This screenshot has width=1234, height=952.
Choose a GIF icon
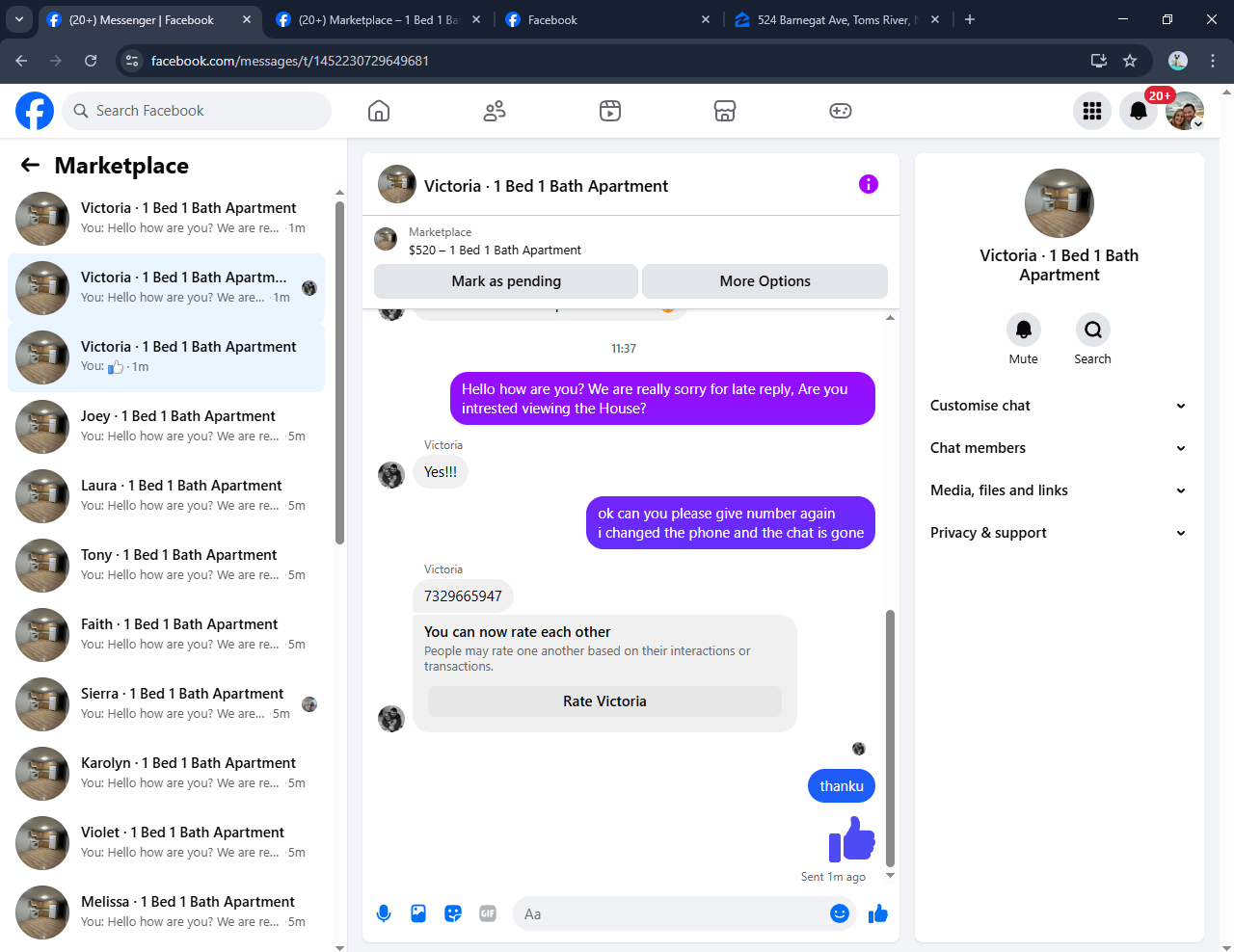[488, 913]
